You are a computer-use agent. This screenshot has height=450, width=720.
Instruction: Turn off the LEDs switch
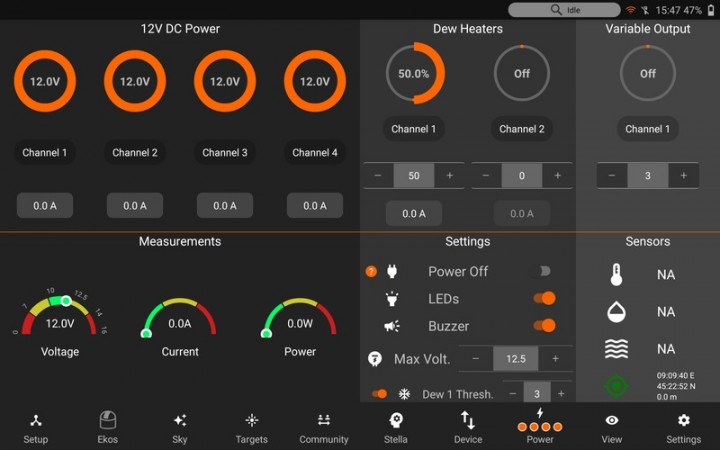click(x=543, y=298)
